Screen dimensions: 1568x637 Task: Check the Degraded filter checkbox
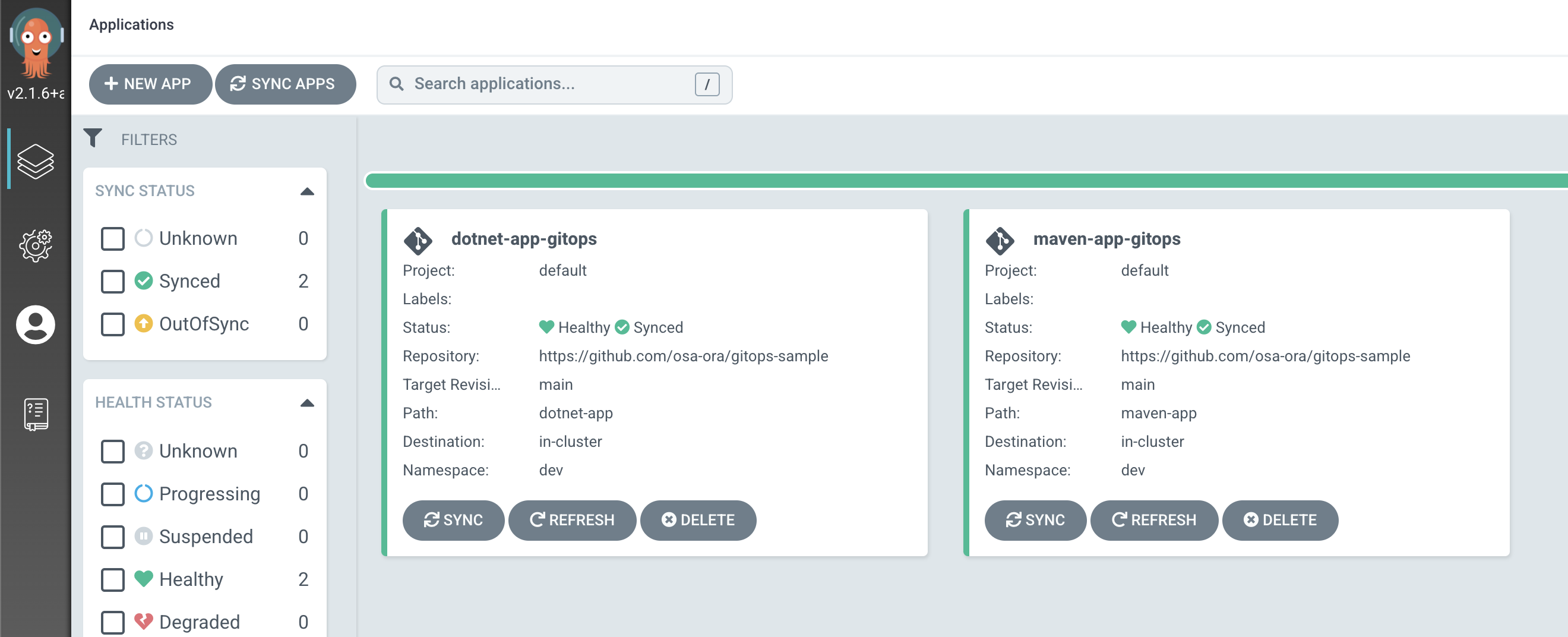(x=113, y=622)
